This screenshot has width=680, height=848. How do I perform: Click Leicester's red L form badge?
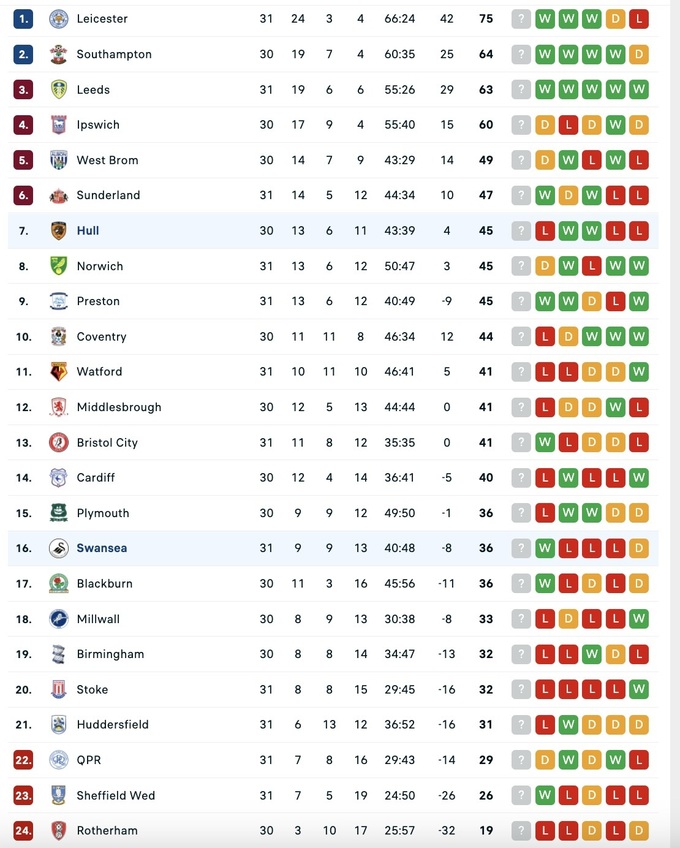pos(639,19)
